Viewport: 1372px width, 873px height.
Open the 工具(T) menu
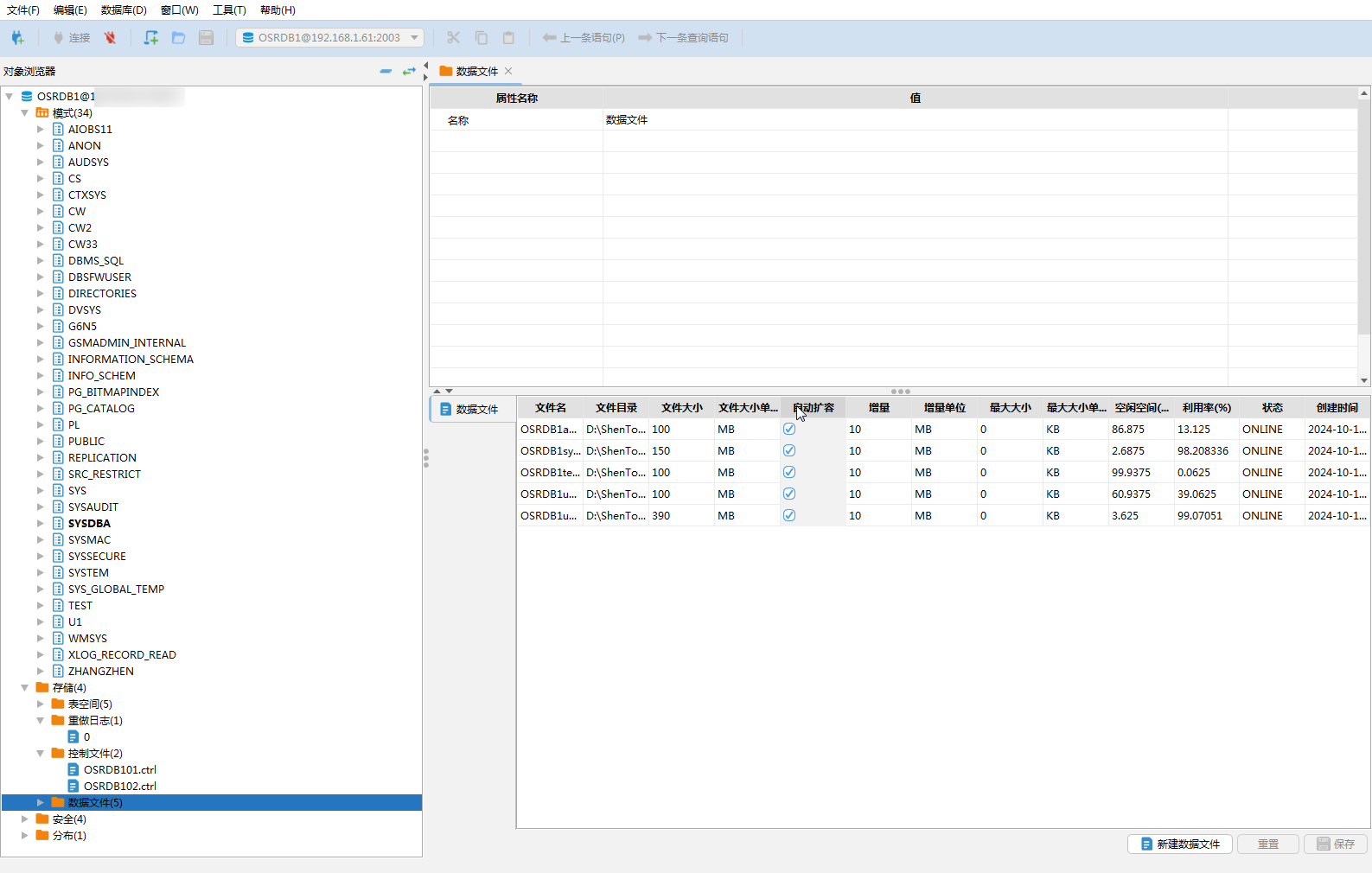click(229, 10)
